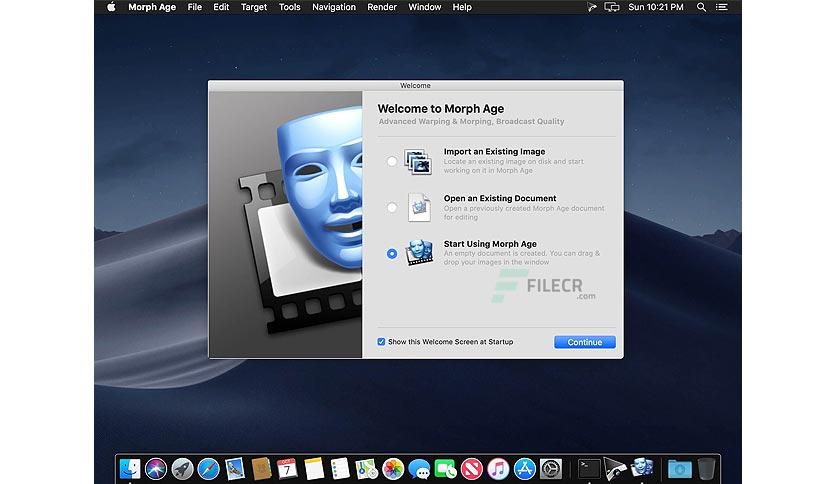Click the arrow status icon in menu bar
This screenshot has height=484, width=836.
click(591, 7)
